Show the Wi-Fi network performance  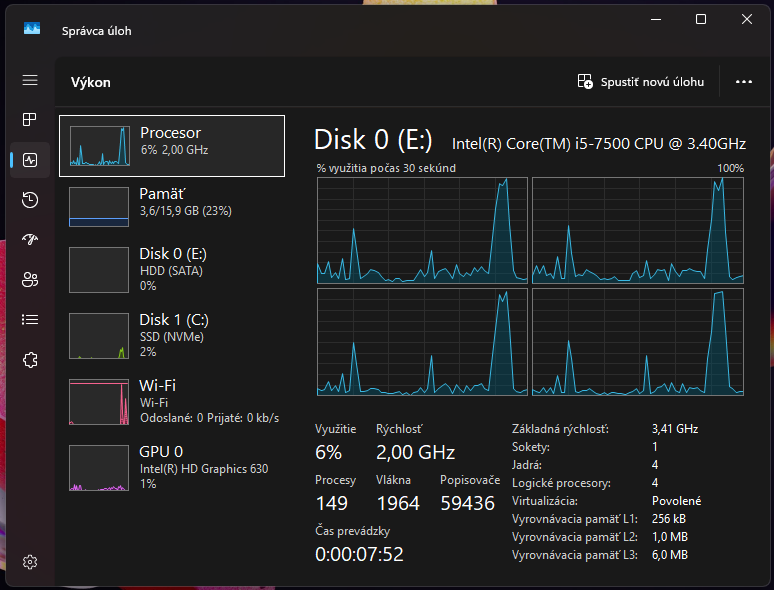pos(172,401)
